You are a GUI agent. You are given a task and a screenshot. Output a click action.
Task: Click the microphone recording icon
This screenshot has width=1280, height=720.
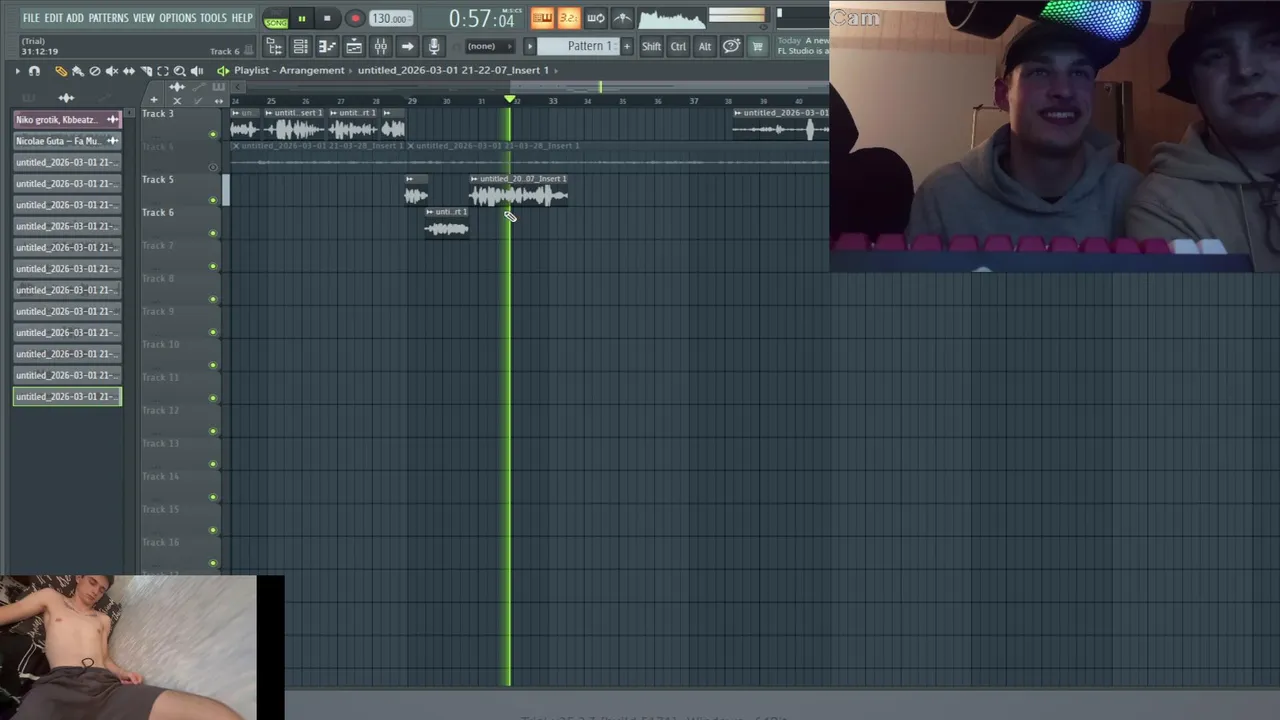434,46
